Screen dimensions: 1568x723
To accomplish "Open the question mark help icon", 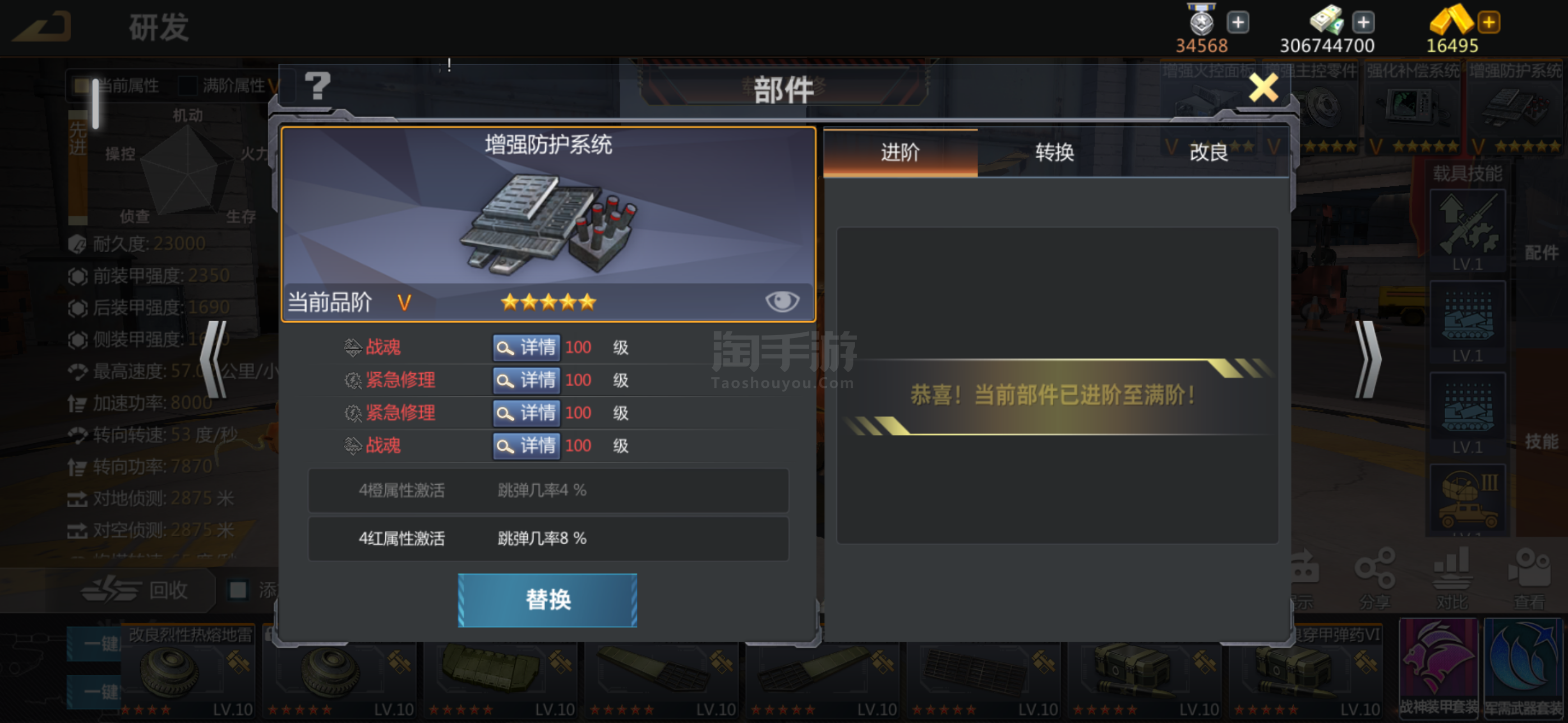I will pyautogui.click(x=317, y=86).
